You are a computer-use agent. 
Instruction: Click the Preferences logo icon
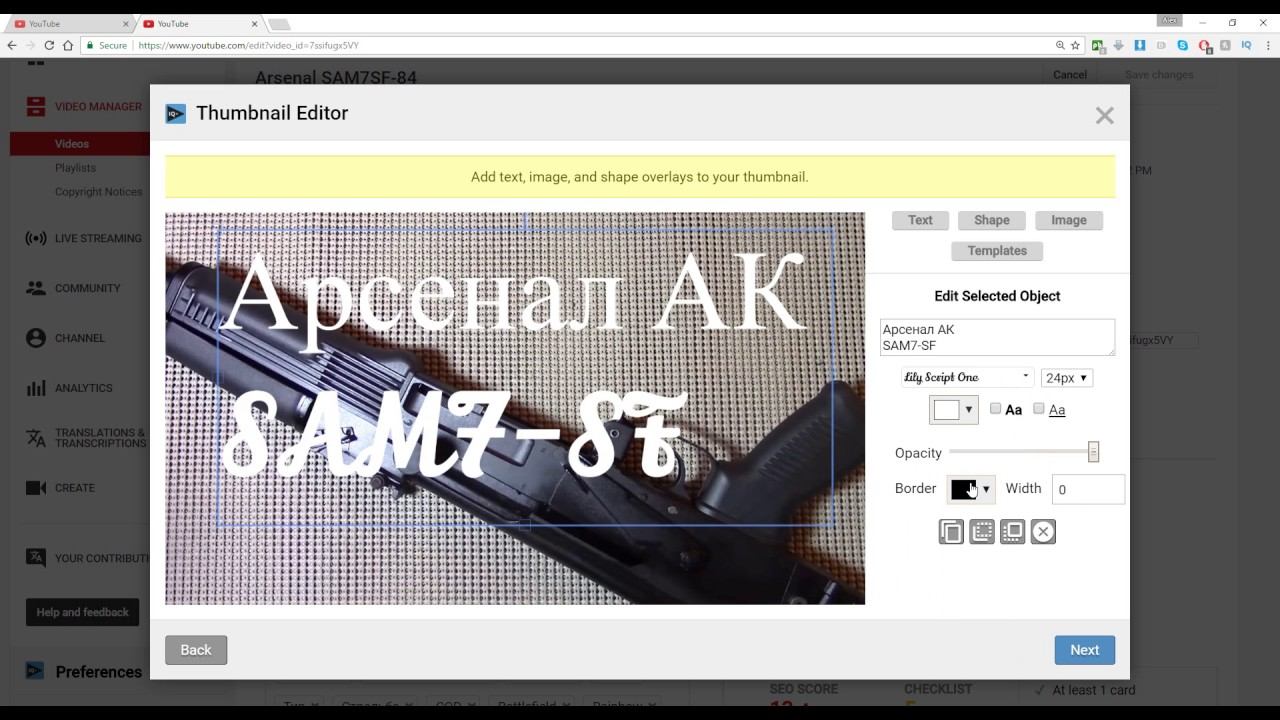click(x=35, y=671)
